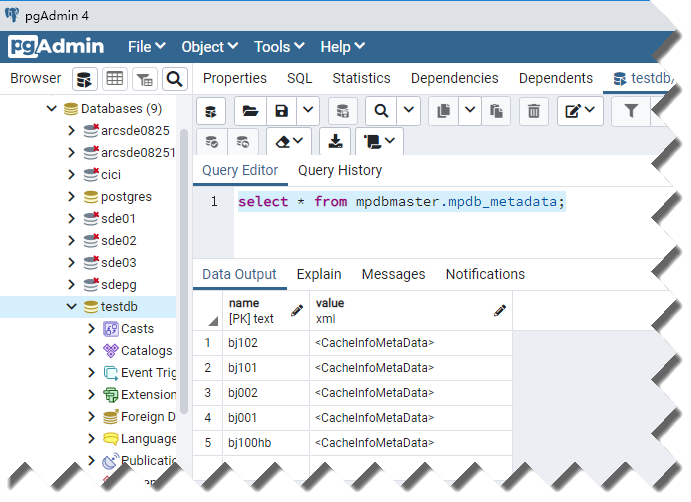Click into the SQL query editor line
This screenshot has height=502, width=691.
401,202
